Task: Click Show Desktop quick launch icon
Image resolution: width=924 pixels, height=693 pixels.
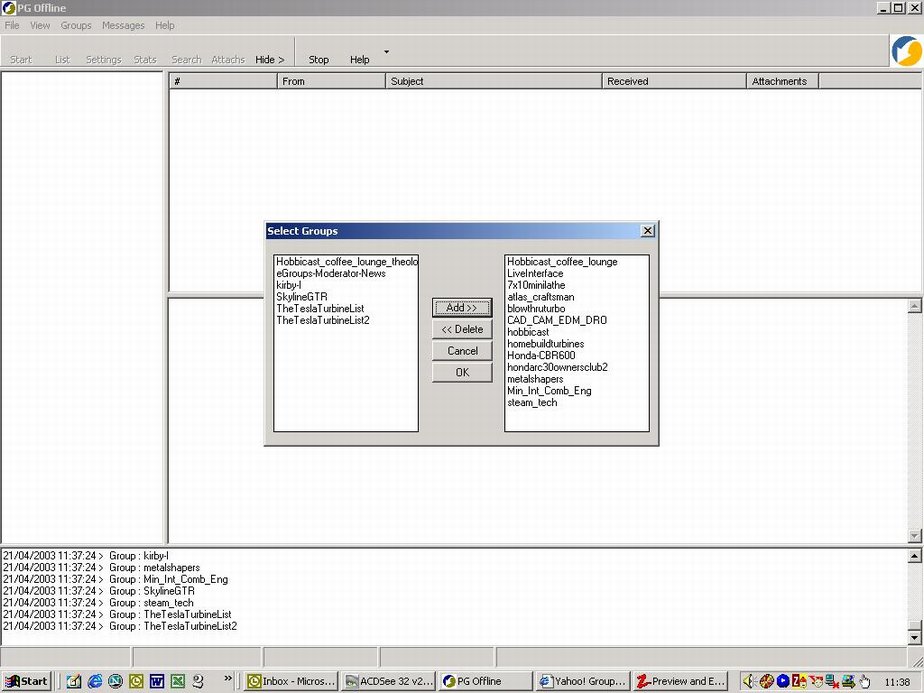Action: 74,681
